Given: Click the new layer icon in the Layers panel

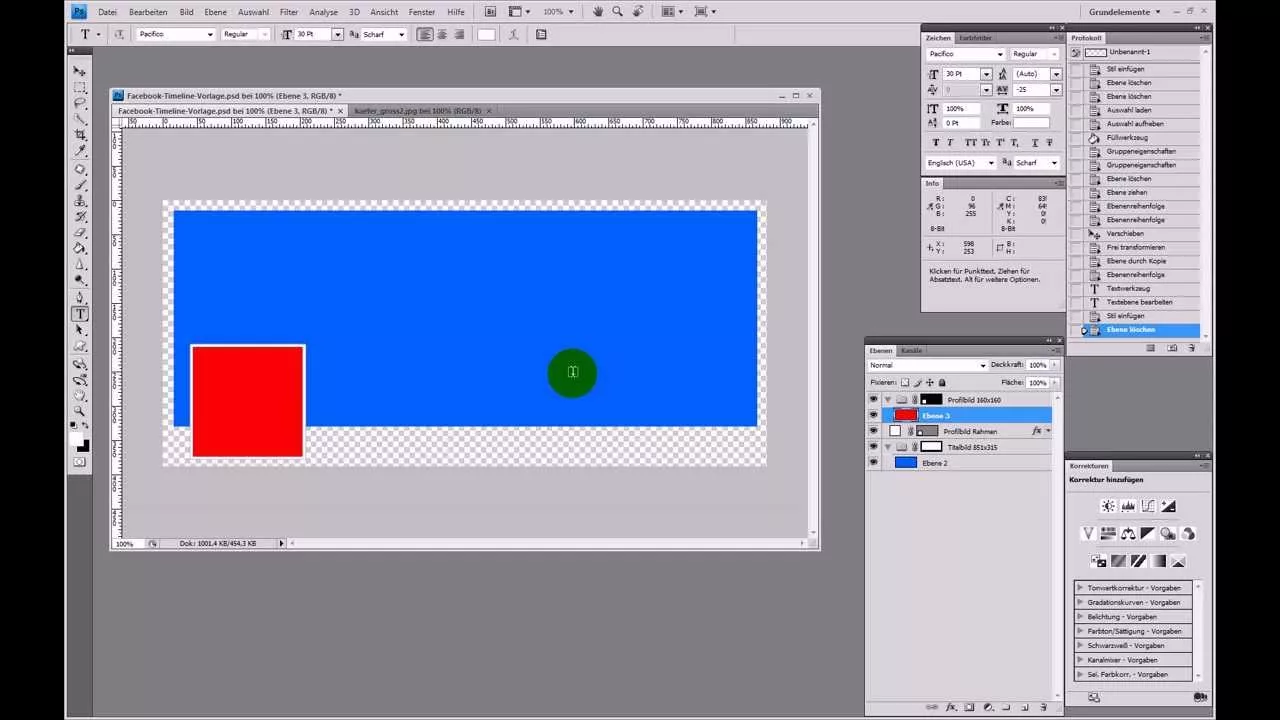Looking at the screenshot, I should tap(1025, 707).
